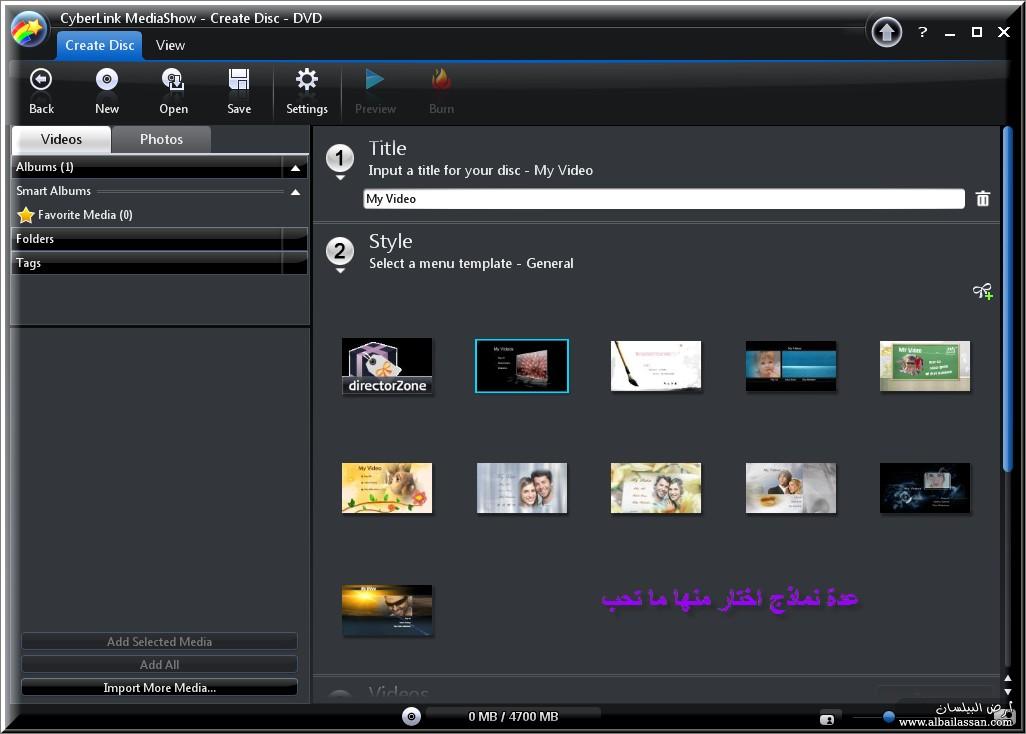Collapse the Smart Albums arrow
The image size is (1026, 734).
pos(295,192)
